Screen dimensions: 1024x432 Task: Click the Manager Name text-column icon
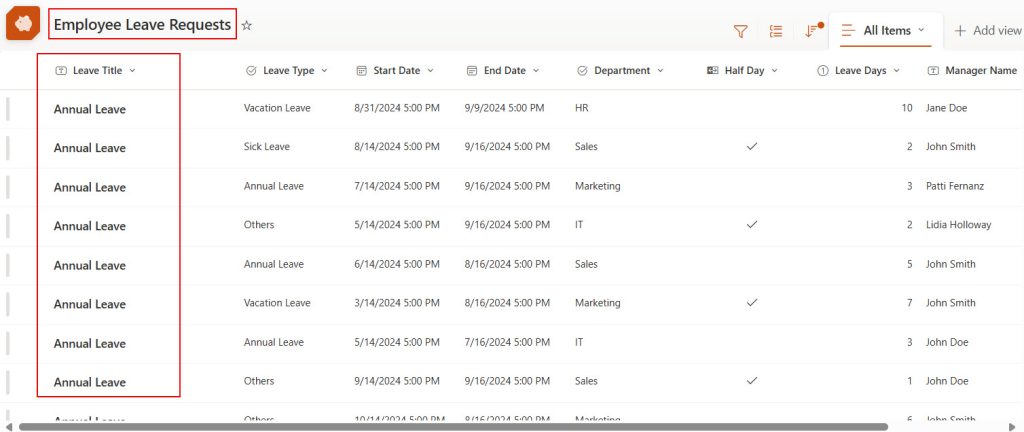point(933,70)
